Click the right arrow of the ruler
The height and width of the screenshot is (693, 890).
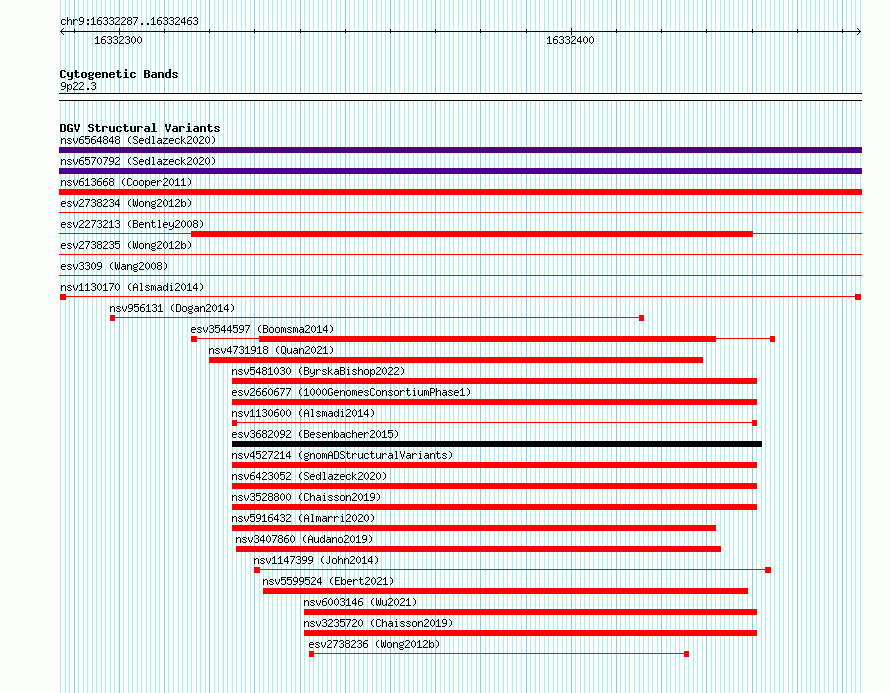[859, 32]
